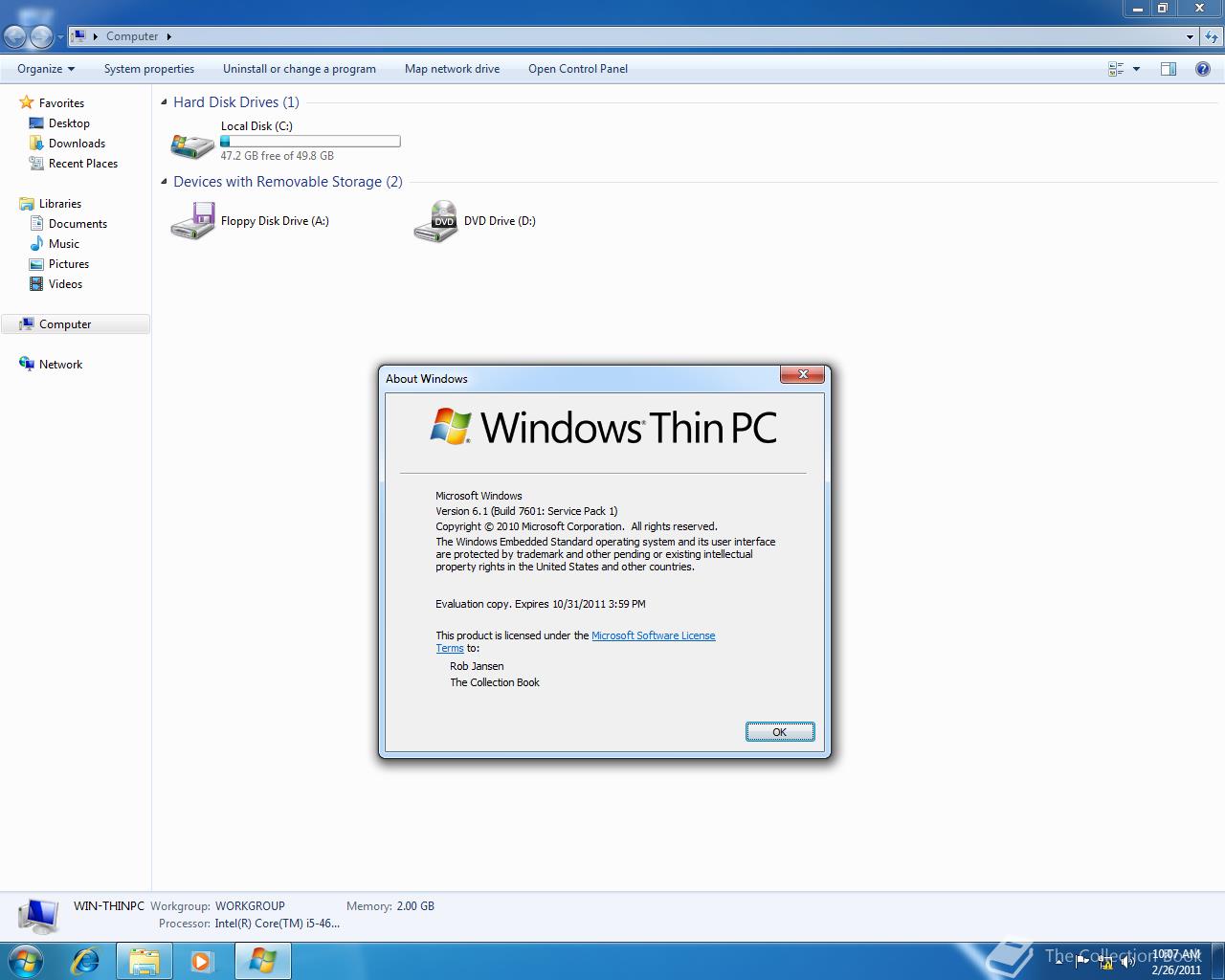Click the Libraries folder icon
This screenshot has width=1225, height=980.
27,204
